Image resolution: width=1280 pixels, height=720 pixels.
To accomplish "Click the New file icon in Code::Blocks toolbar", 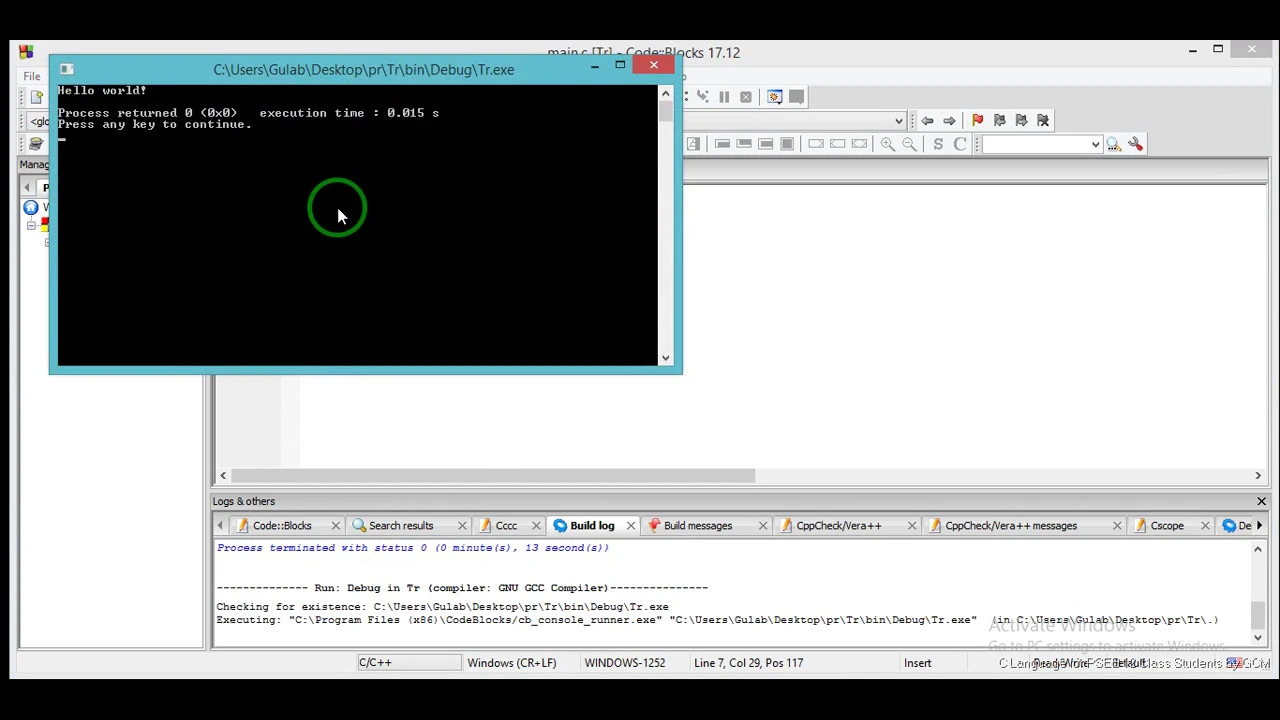I will click(37, 97).
